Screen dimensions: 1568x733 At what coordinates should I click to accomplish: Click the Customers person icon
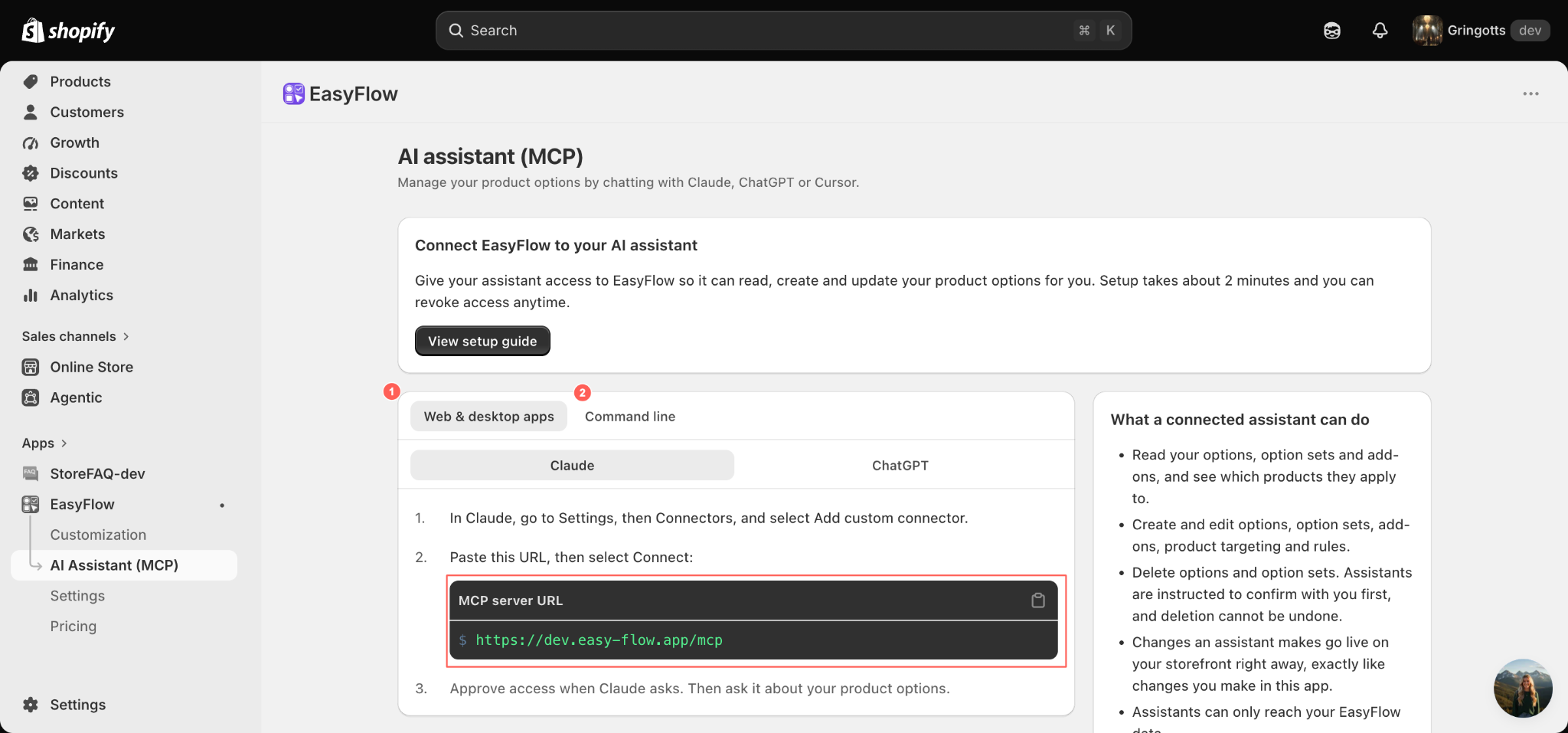click(x=31, y=112)
